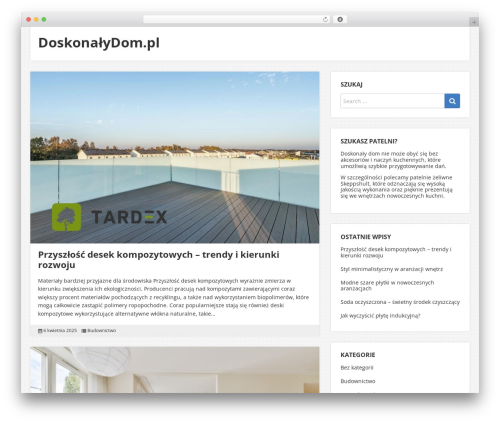
Task: Open Przyszłość desek kompozytowych article headline
Action: [159, 260]
